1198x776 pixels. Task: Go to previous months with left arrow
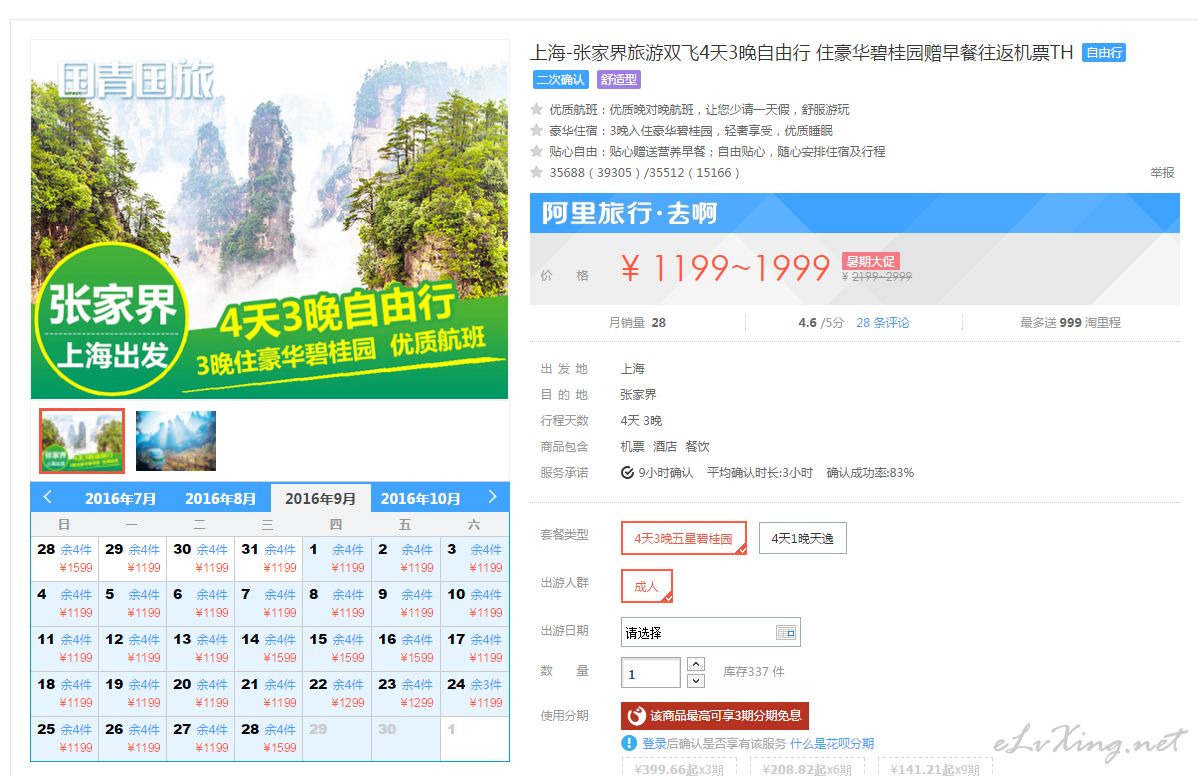[47, 497]
